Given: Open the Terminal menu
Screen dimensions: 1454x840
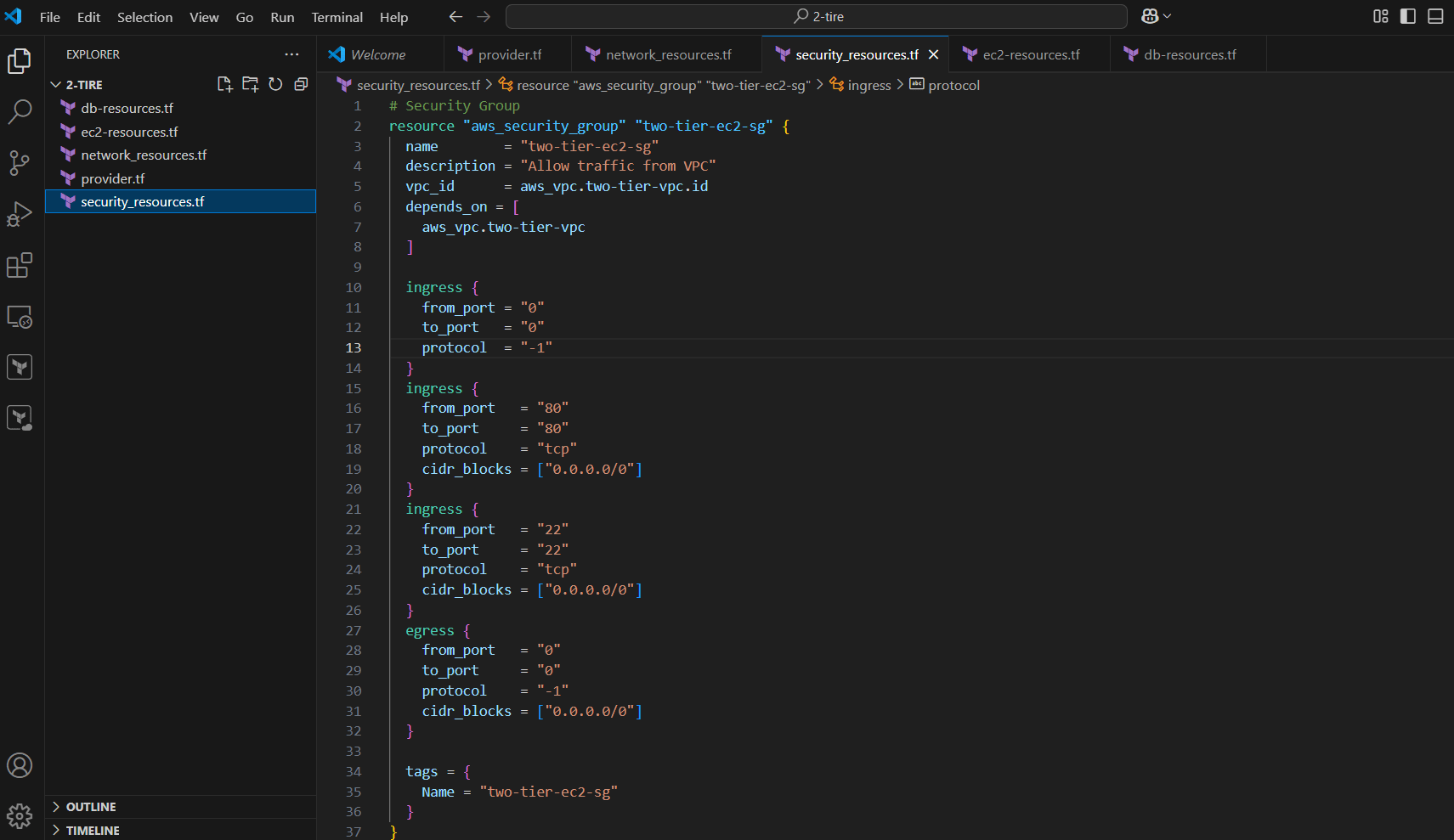Looking at the screenshot, I should [x=337, y=17].
